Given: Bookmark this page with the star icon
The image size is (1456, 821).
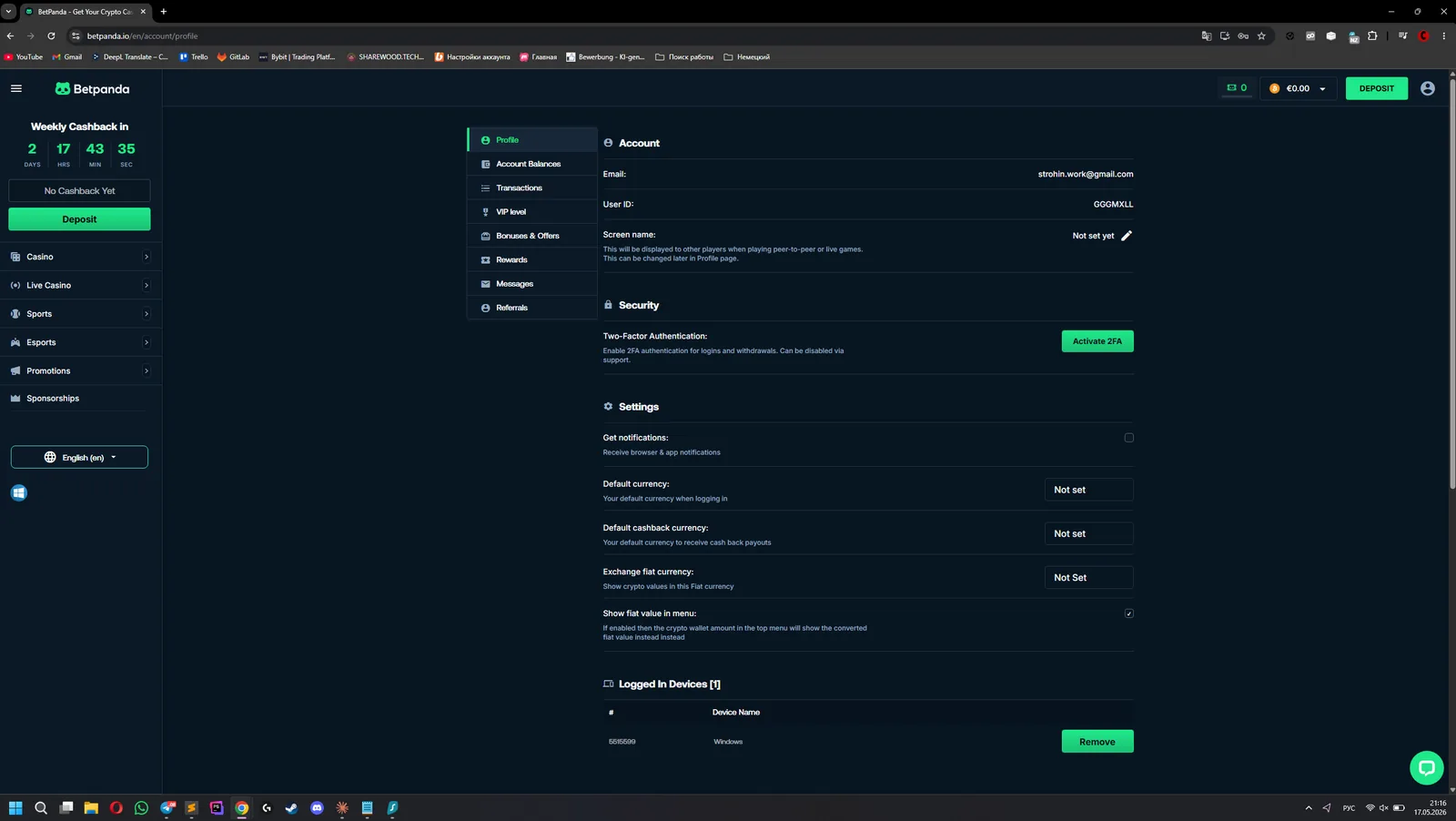Looking at the screenshot, I should pyautogui.click(x=1261, y=36).
